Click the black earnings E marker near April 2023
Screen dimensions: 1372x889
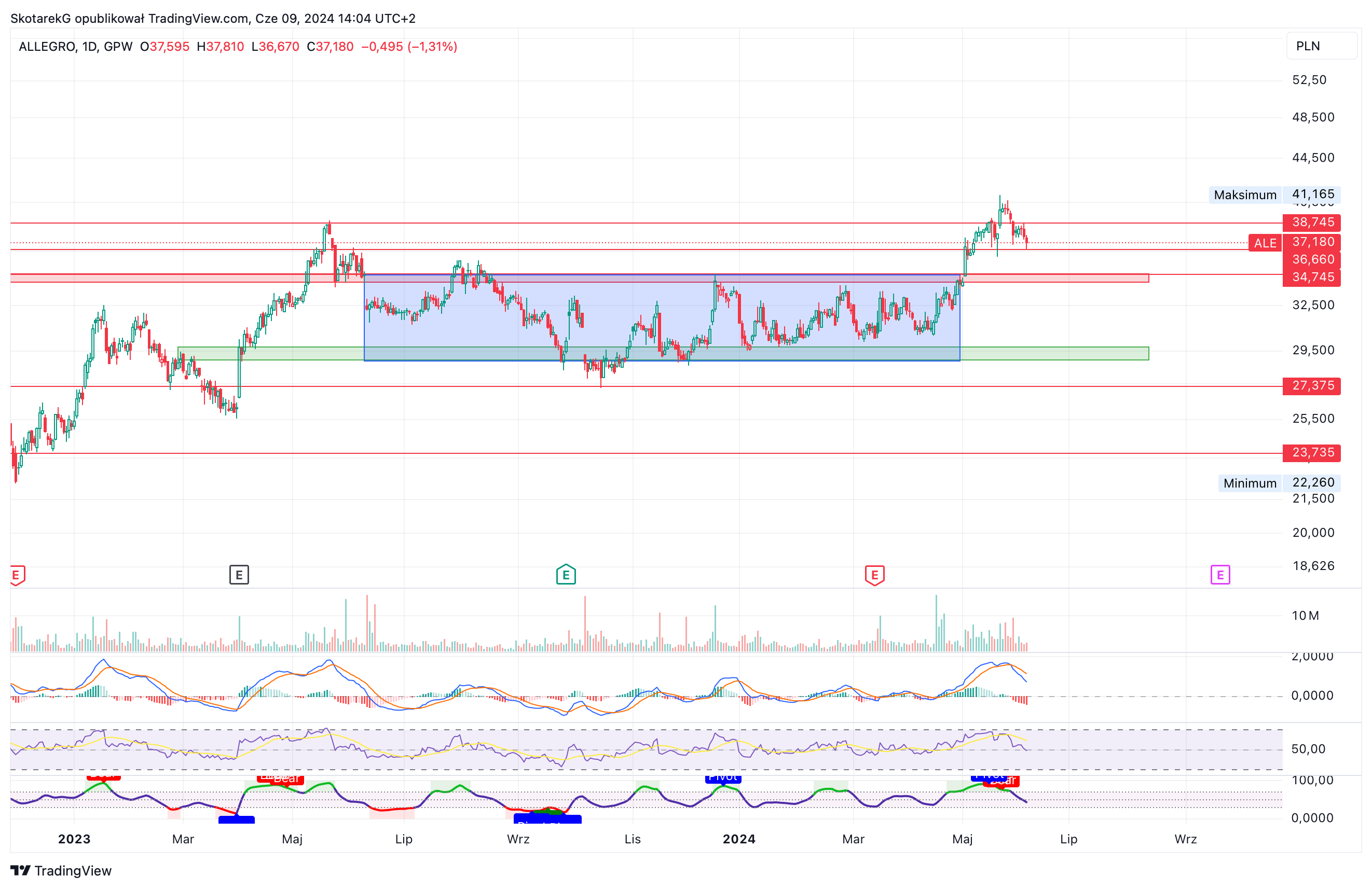tap(239, 574)
